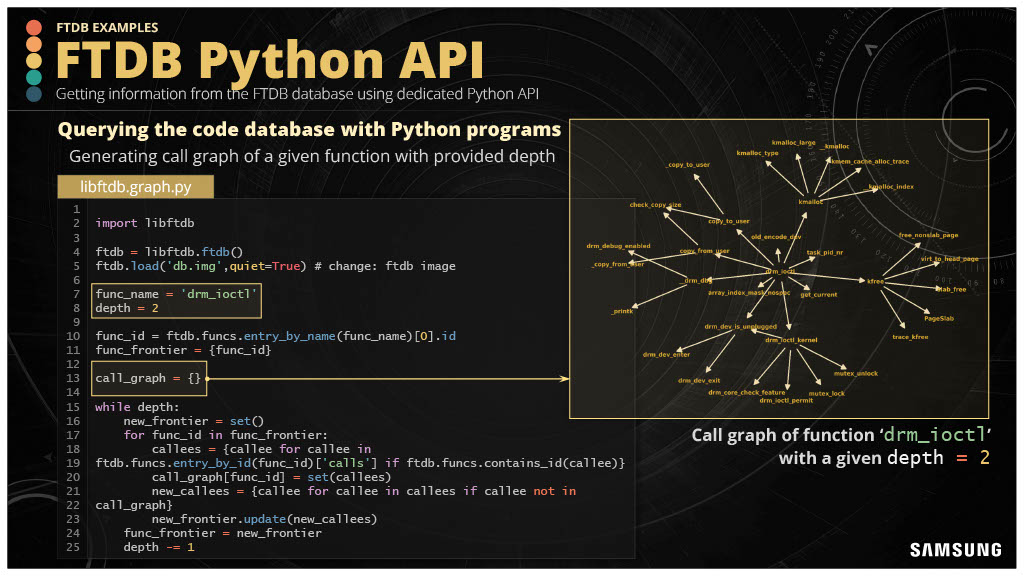The width and height of the screenshot is (1024, 576).
Task: Click the 'kfree' graph node
Action: coord(875,281)
